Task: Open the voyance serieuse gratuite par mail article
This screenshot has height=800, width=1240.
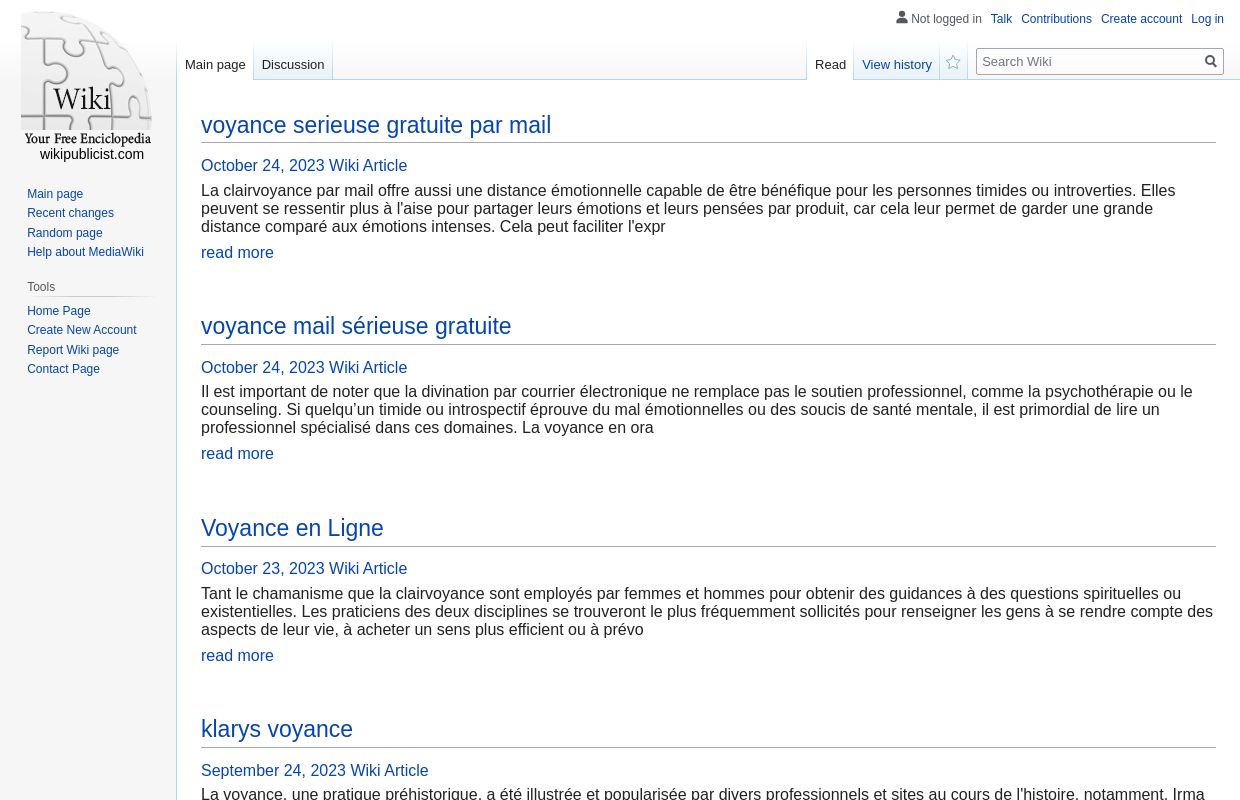Action: coord(376,125)
